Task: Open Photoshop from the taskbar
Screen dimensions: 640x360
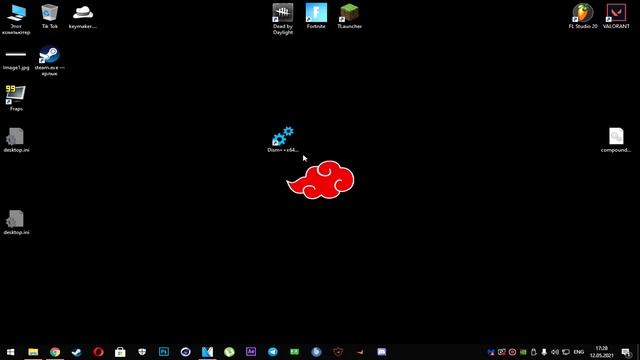Action: click(x=164, y=352)
